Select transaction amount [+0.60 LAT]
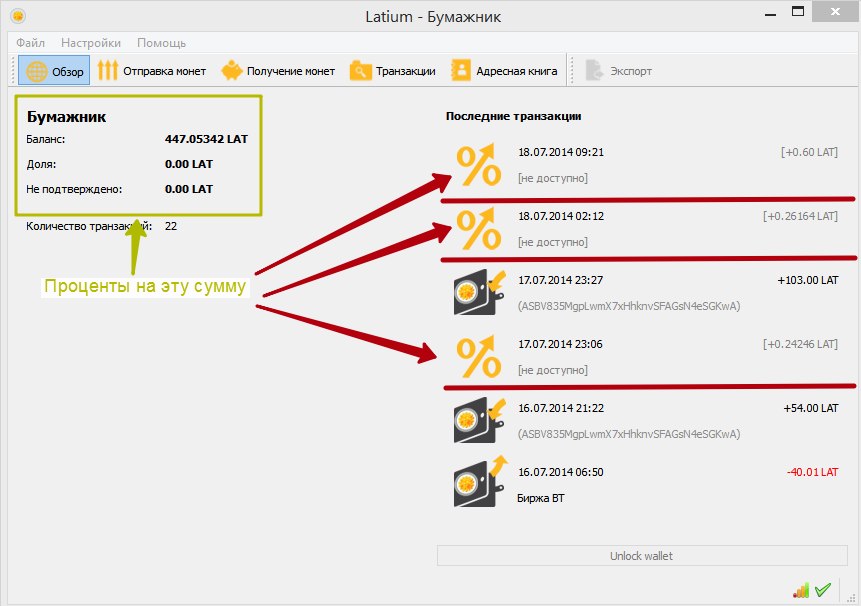This screenshot has width=861, height=606. click(809, 152)
